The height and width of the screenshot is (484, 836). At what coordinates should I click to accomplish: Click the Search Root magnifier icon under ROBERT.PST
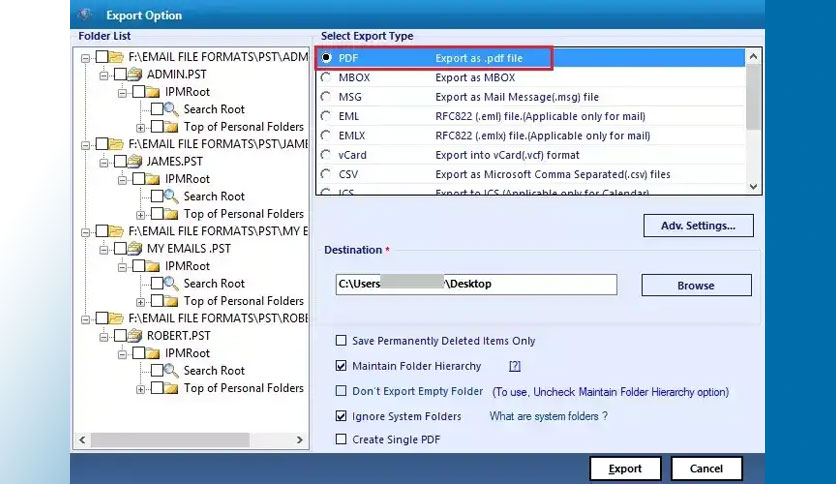tap(171, 370)
